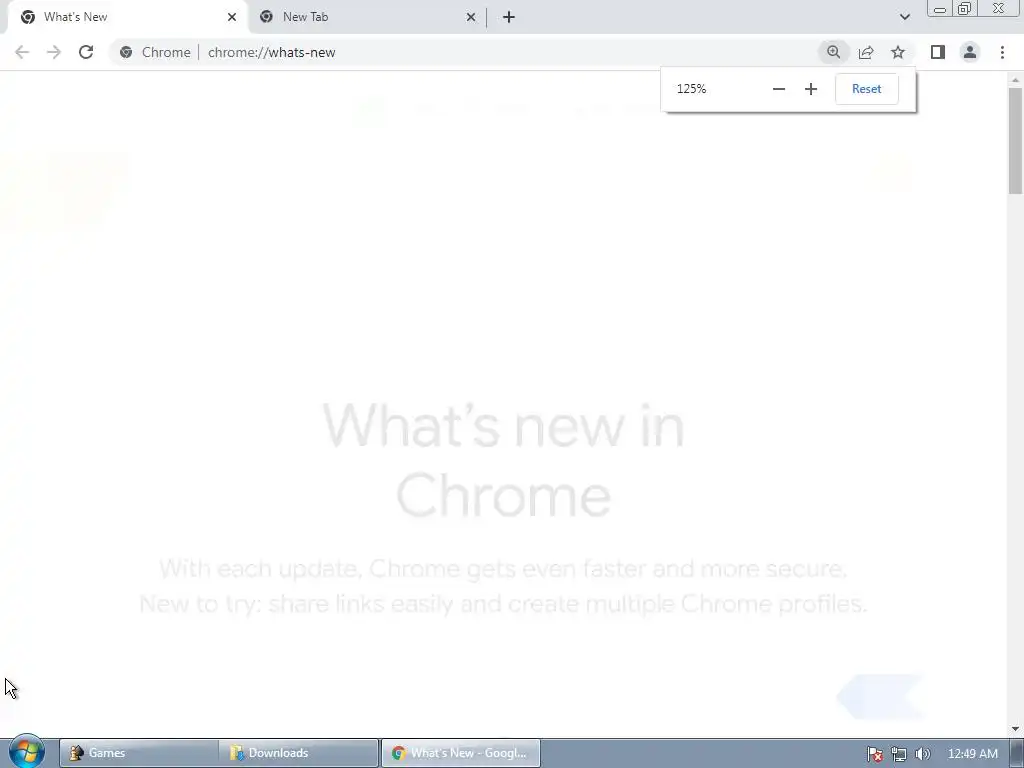Open volume speaker tray icon
This screenshot has height=768, width=1024.
point(922,754)
